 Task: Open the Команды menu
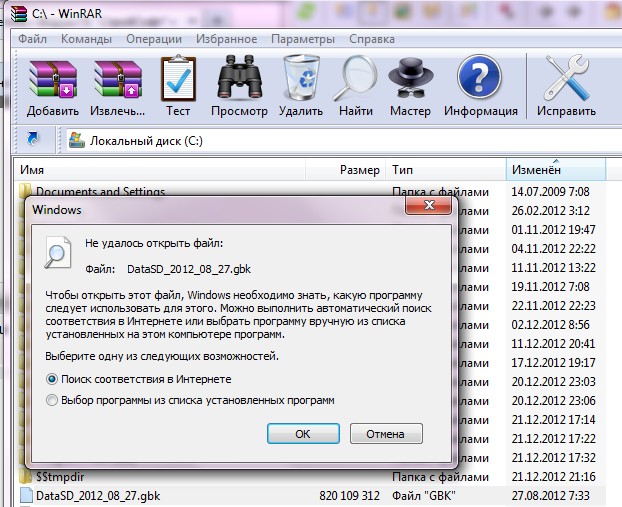coord(86,39)
